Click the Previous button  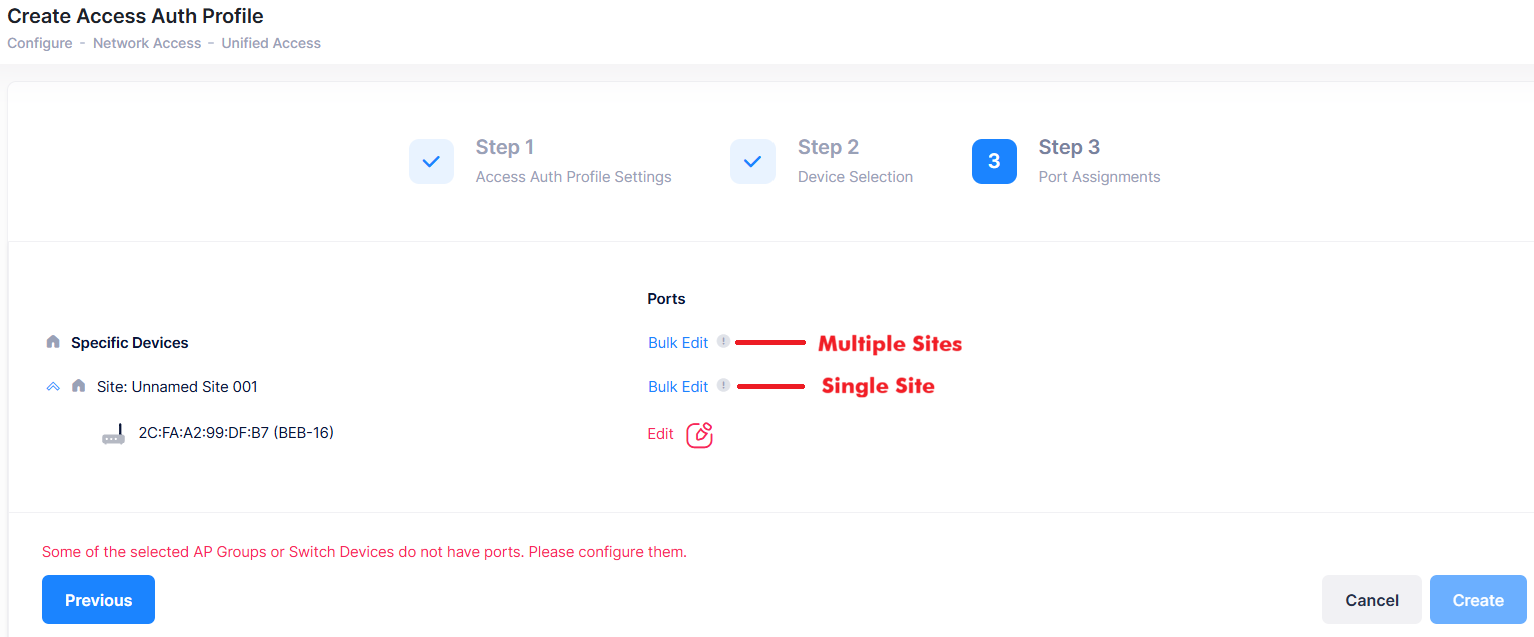(98, 599)
